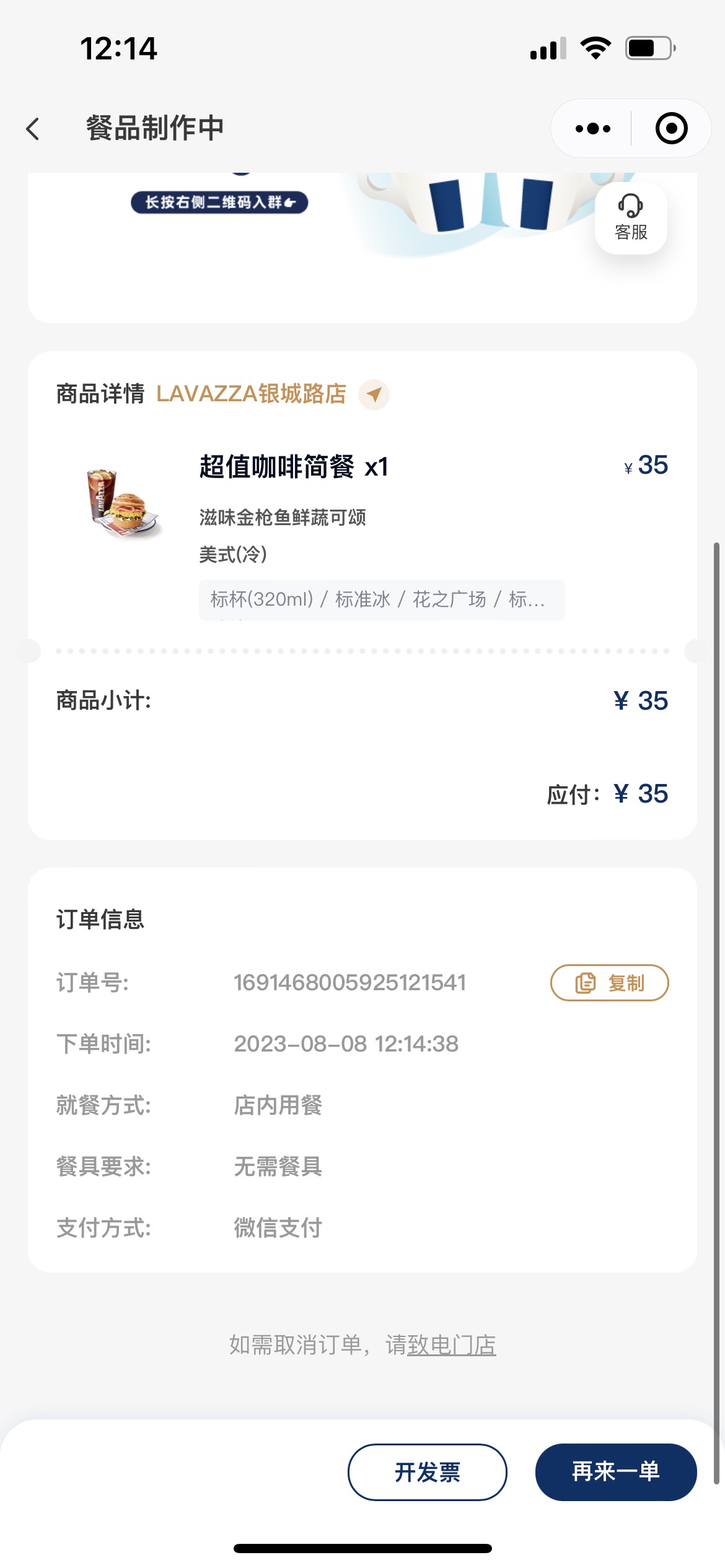Tap store navigation arrow icon
The height and width of the screenshot is (1568, 725).
coord(374,394)
